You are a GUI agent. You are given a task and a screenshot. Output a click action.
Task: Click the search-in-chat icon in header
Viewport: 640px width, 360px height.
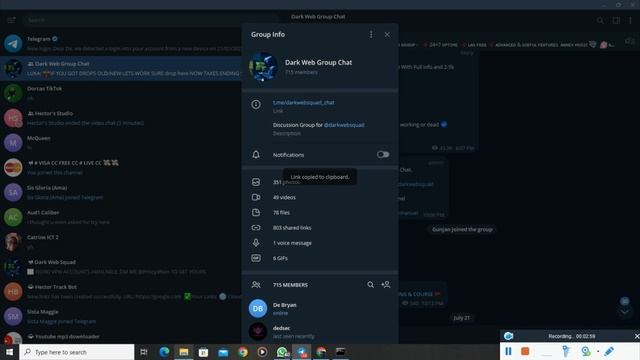[x=600, y=20]
